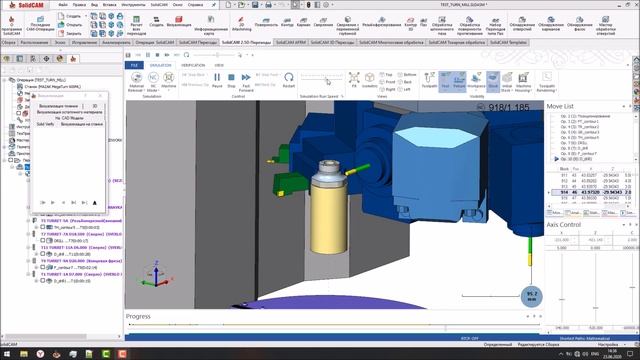Click Последняя CAM-Операция icon

tap(40, 24)
